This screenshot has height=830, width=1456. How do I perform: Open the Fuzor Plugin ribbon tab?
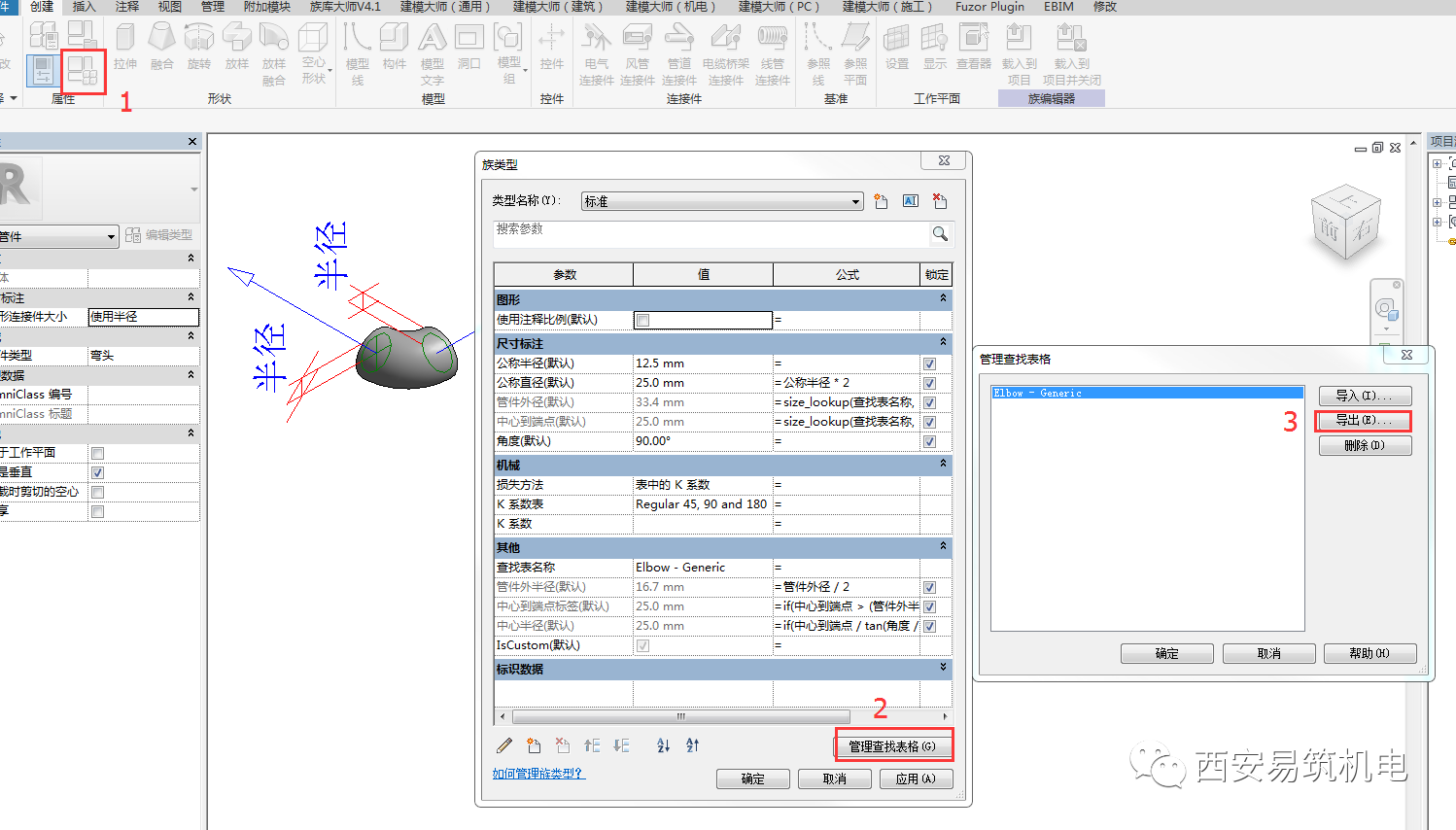click(989, 7)
